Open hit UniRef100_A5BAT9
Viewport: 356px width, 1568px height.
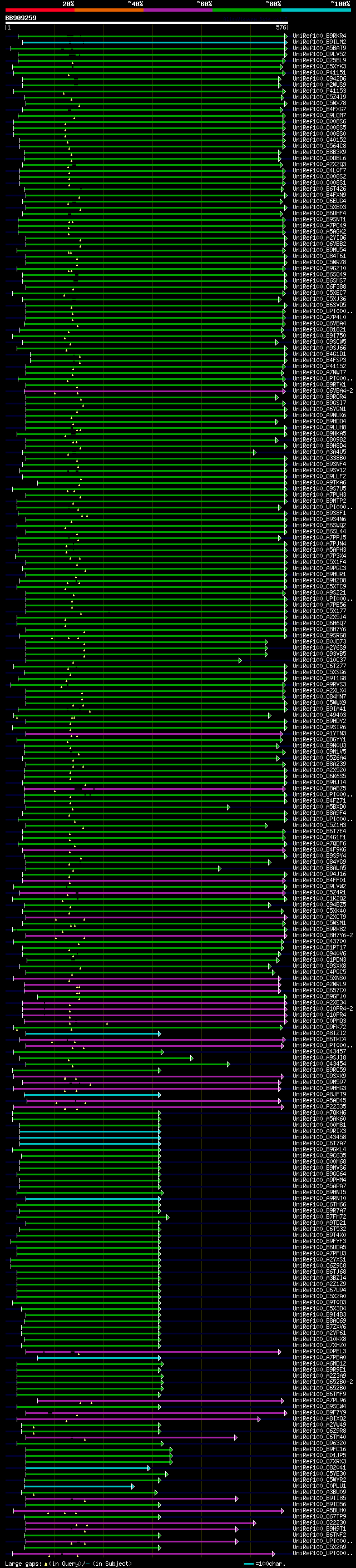click(319, 48)
